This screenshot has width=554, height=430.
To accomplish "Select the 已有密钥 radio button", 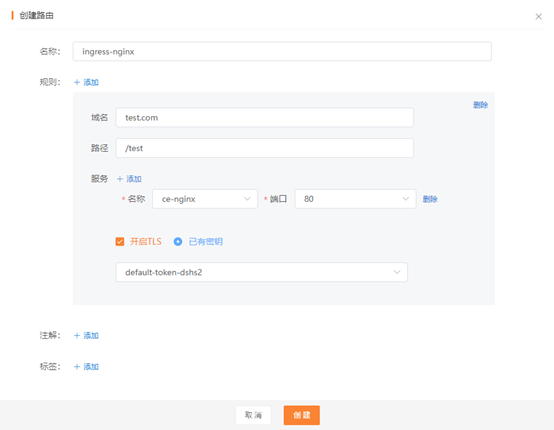I will (178, 242).
